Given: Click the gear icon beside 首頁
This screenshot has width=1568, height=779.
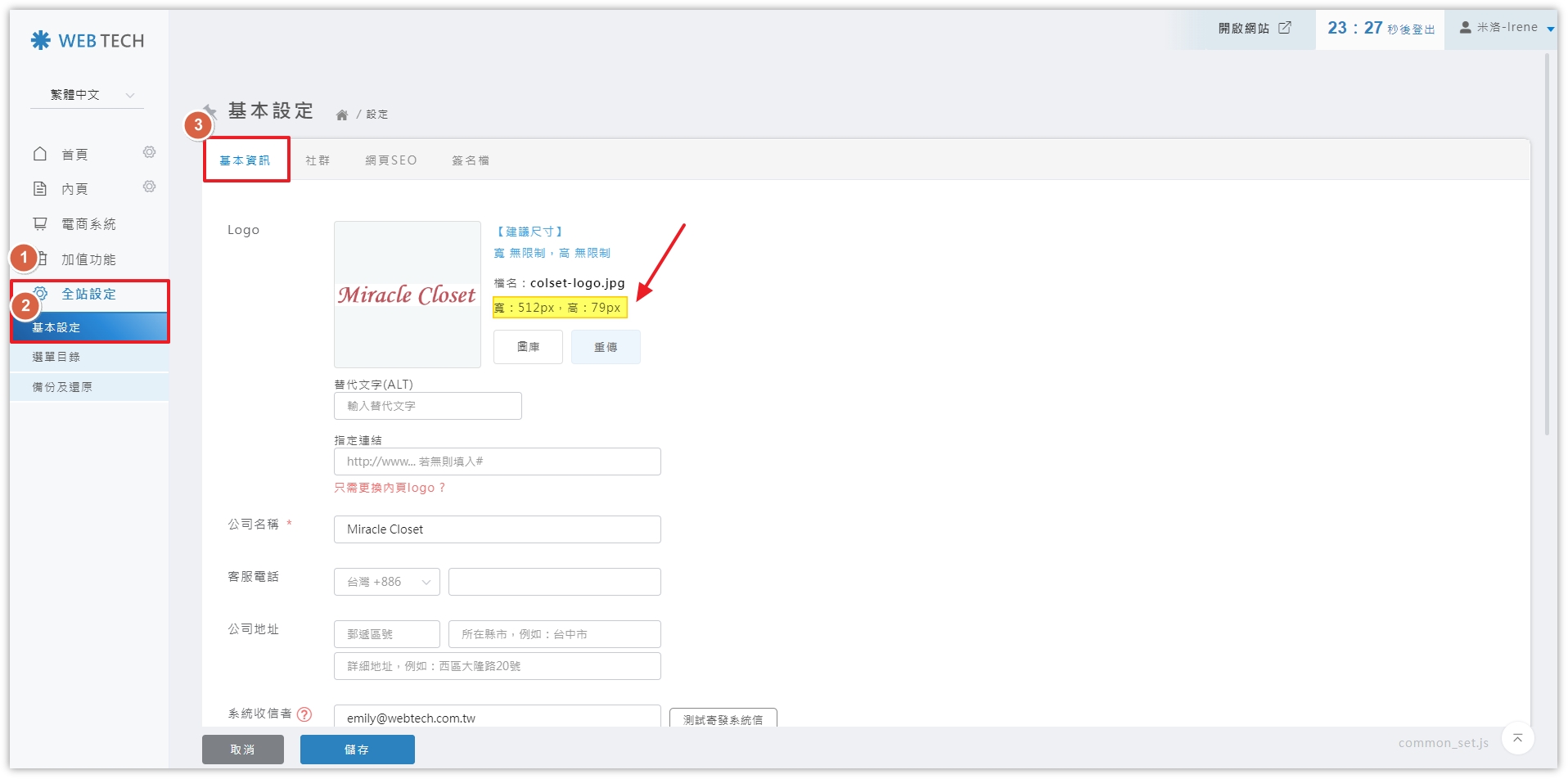Looking at the screenshot, I should click(x=149, y=152).
